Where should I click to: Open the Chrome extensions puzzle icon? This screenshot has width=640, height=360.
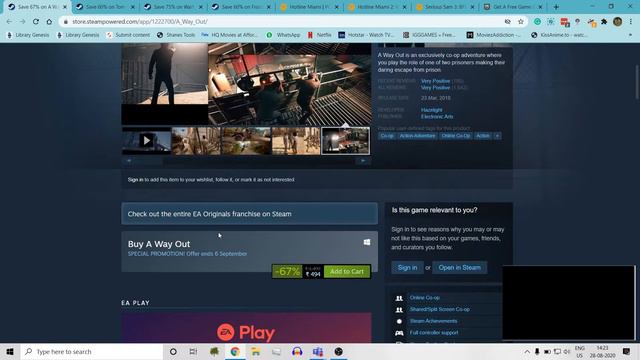tap(604, 22)
